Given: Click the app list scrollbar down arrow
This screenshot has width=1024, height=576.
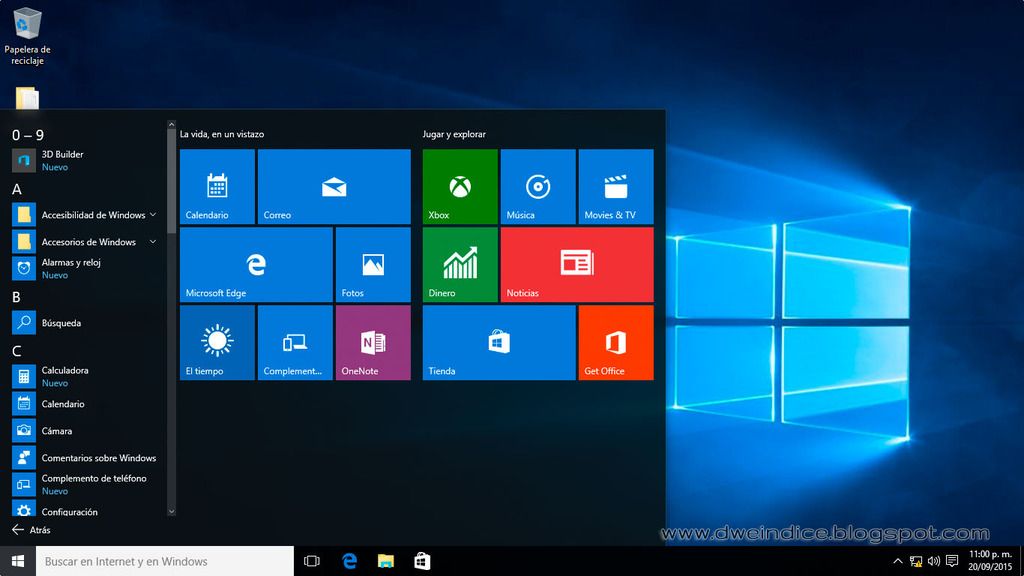Looking at the screenshot, I should click(x=171, y=511).
